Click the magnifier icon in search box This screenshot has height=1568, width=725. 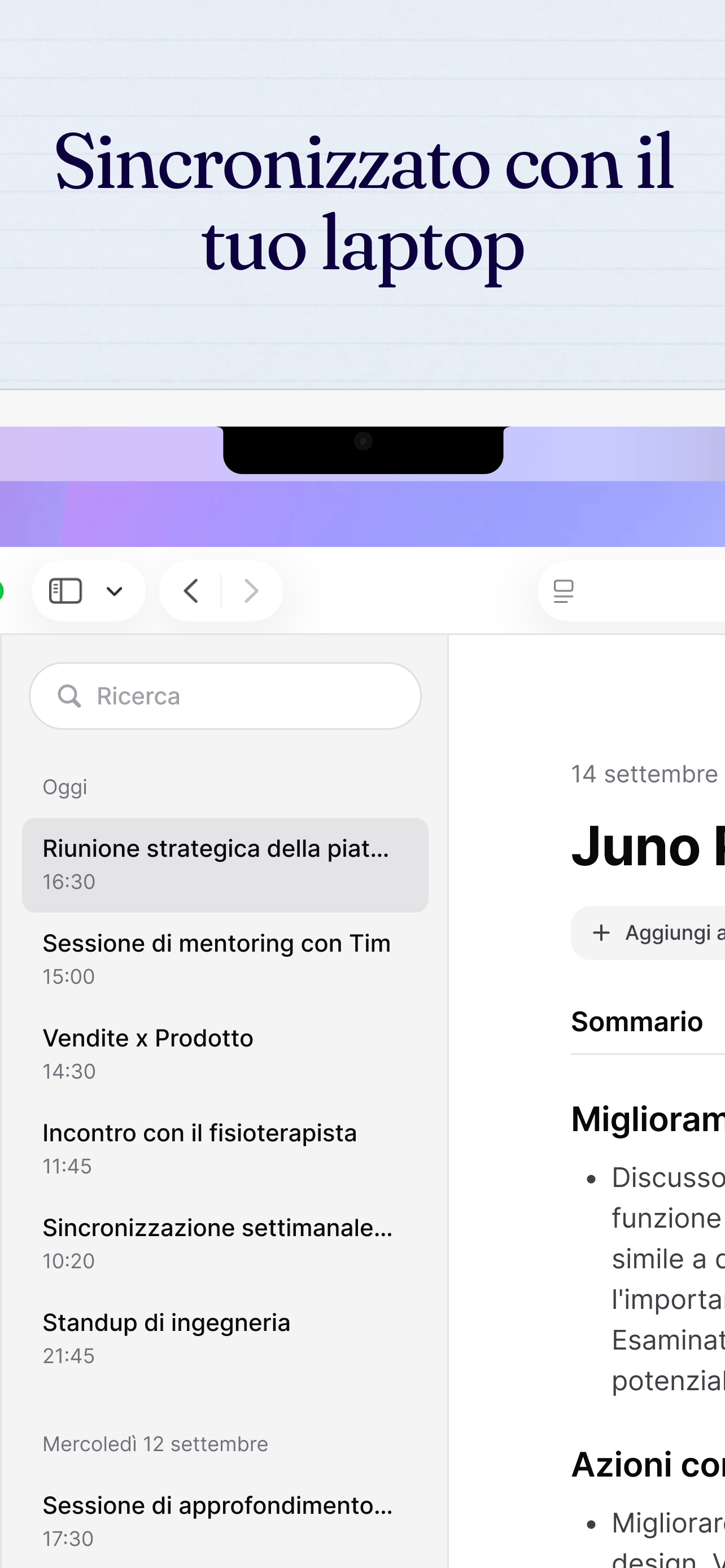click(69, 696)
